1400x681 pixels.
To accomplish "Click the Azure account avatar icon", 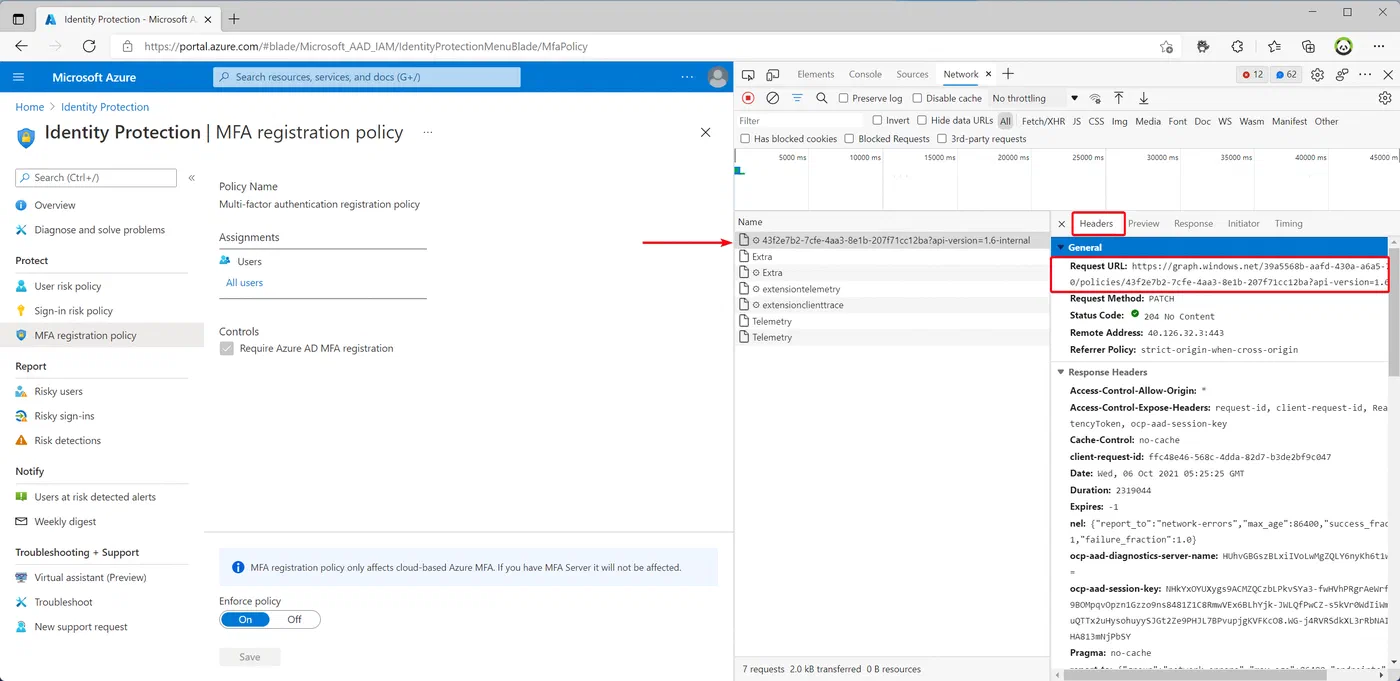I will click(717, 77).
